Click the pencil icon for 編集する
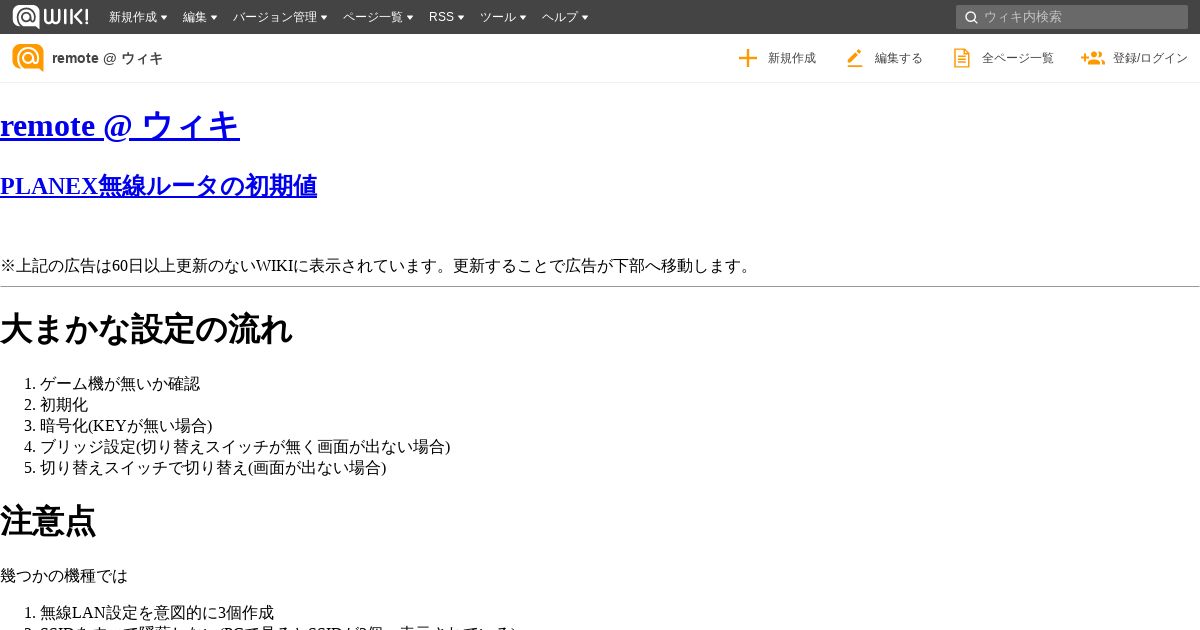This screenshot has width=1200, height=630. point(854,58)
